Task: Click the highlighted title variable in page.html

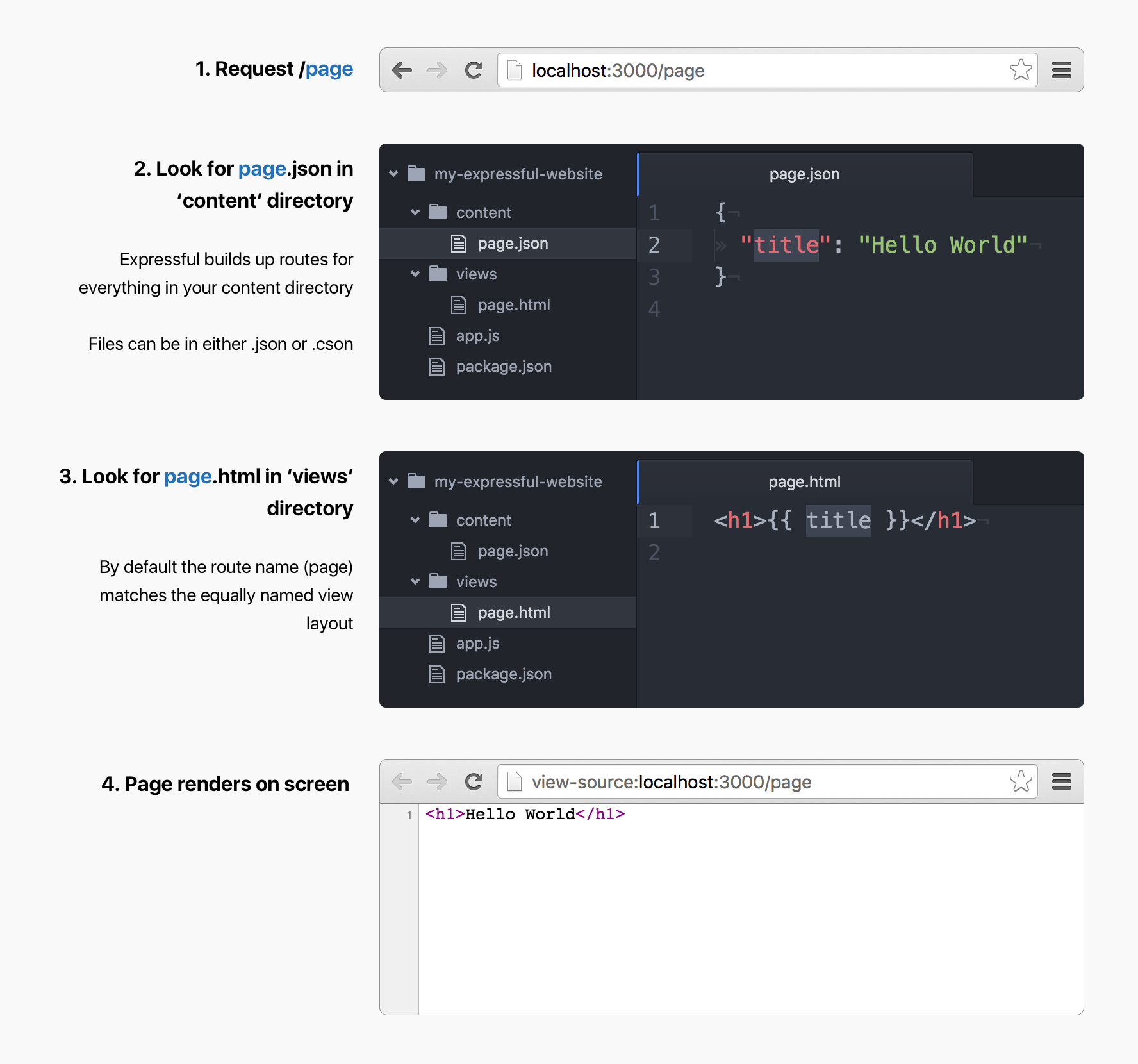Action: (x=838, y=520)
